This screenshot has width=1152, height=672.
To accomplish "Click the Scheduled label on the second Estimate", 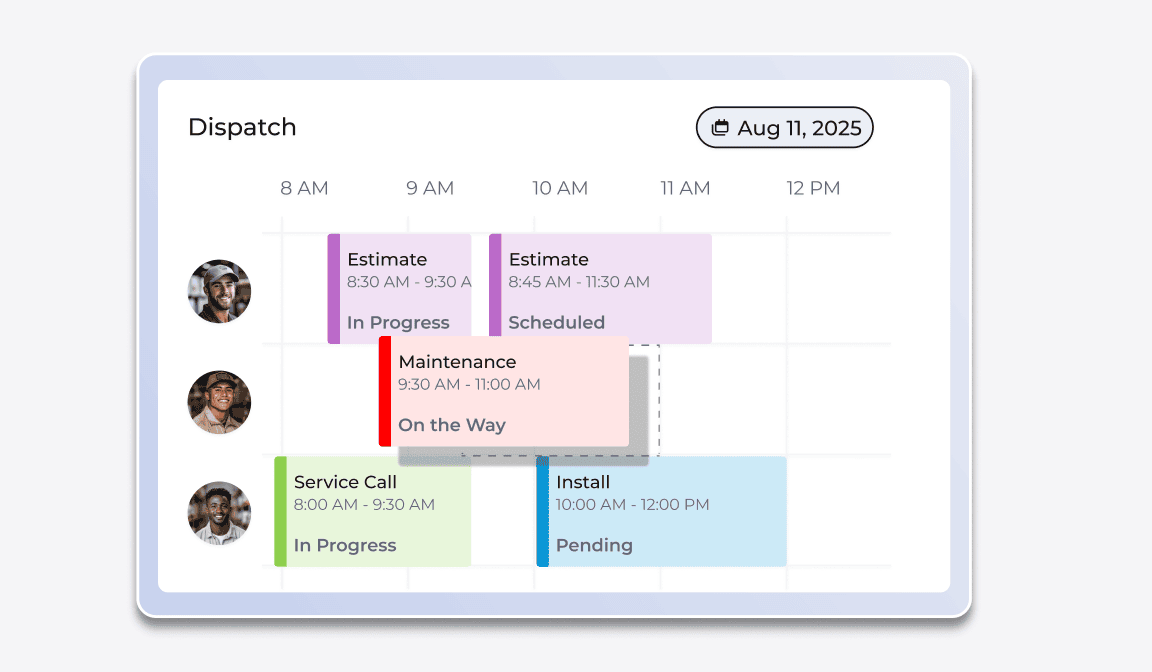I will pos(556,322).
